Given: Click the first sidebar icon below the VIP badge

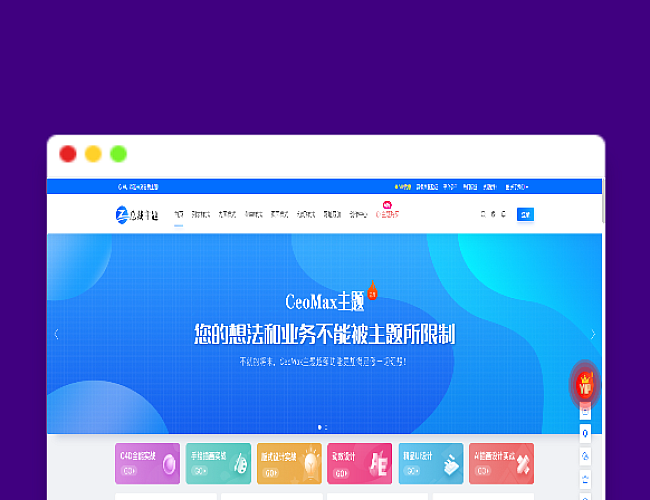Looking at the screenshot, I should pyautogui.click(x=586, y=411).
